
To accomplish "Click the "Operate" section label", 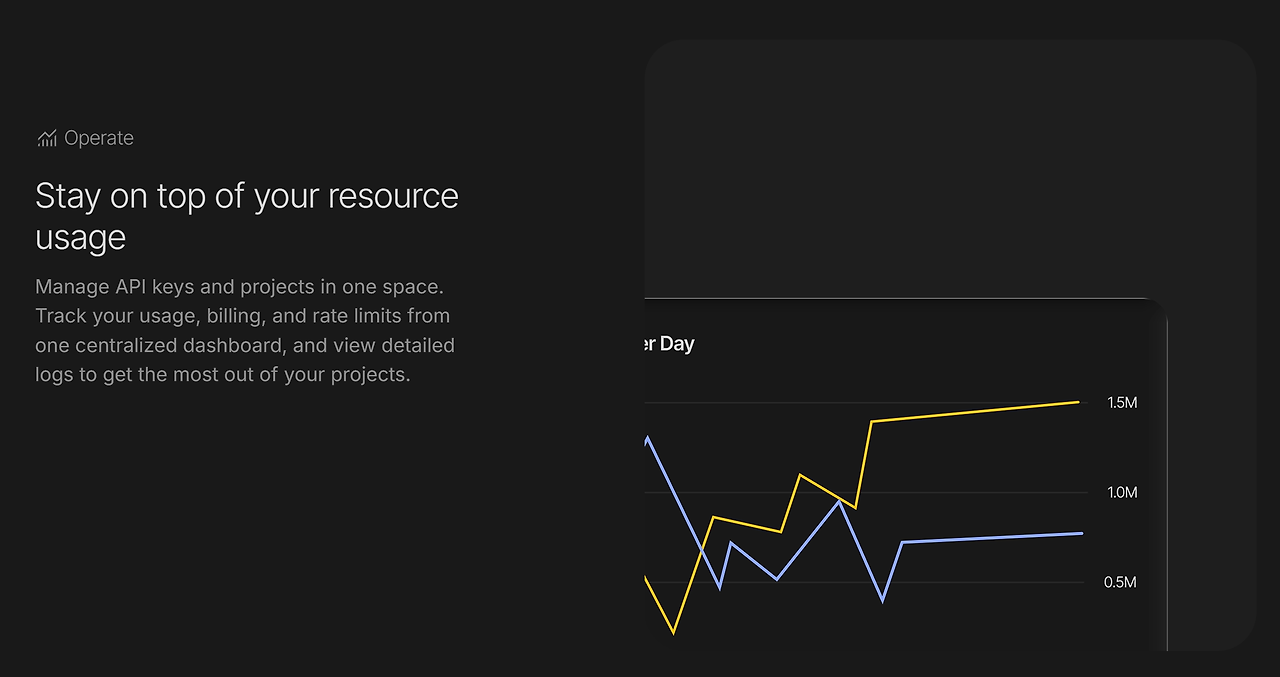I will (98, 139).
